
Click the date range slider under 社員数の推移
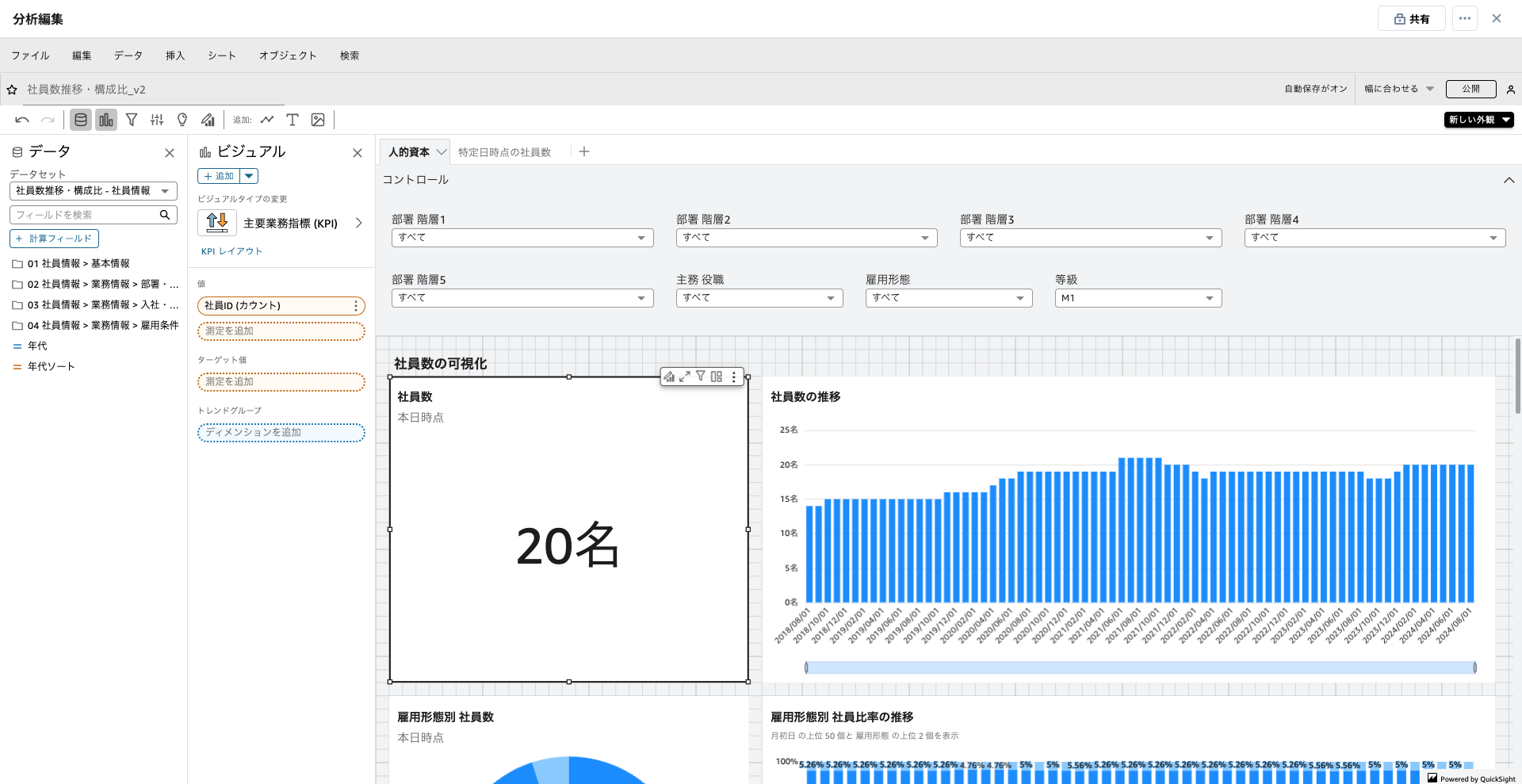[x=1140, y=667]
